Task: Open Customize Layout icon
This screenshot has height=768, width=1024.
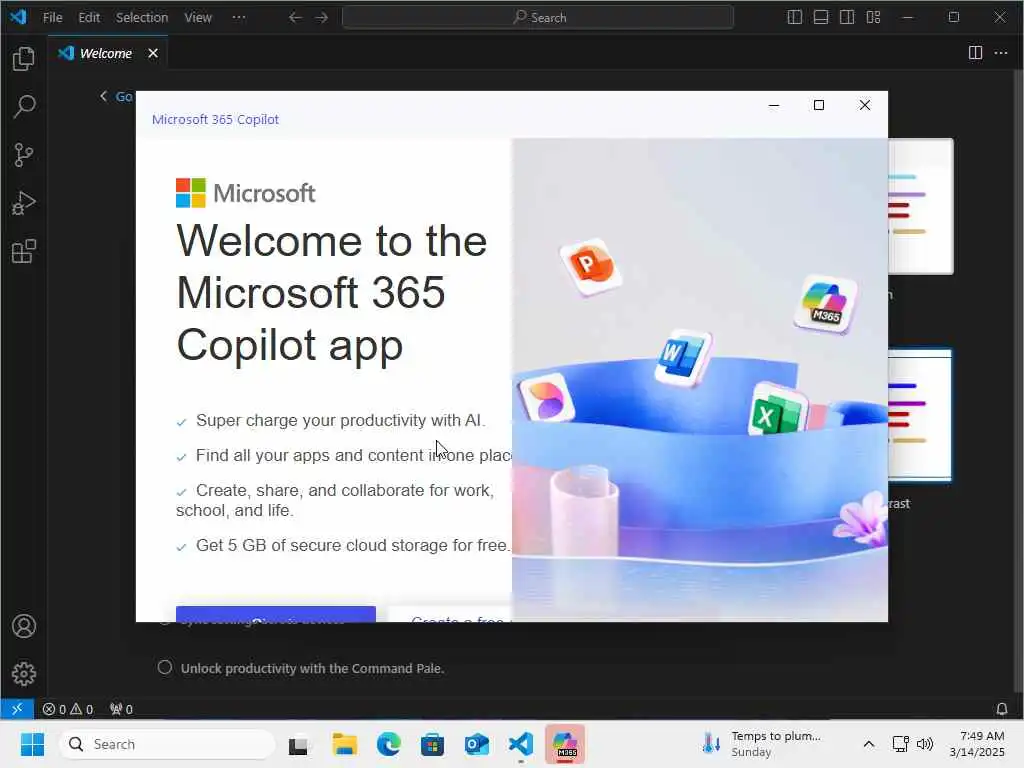Action: tap(873, 18)
